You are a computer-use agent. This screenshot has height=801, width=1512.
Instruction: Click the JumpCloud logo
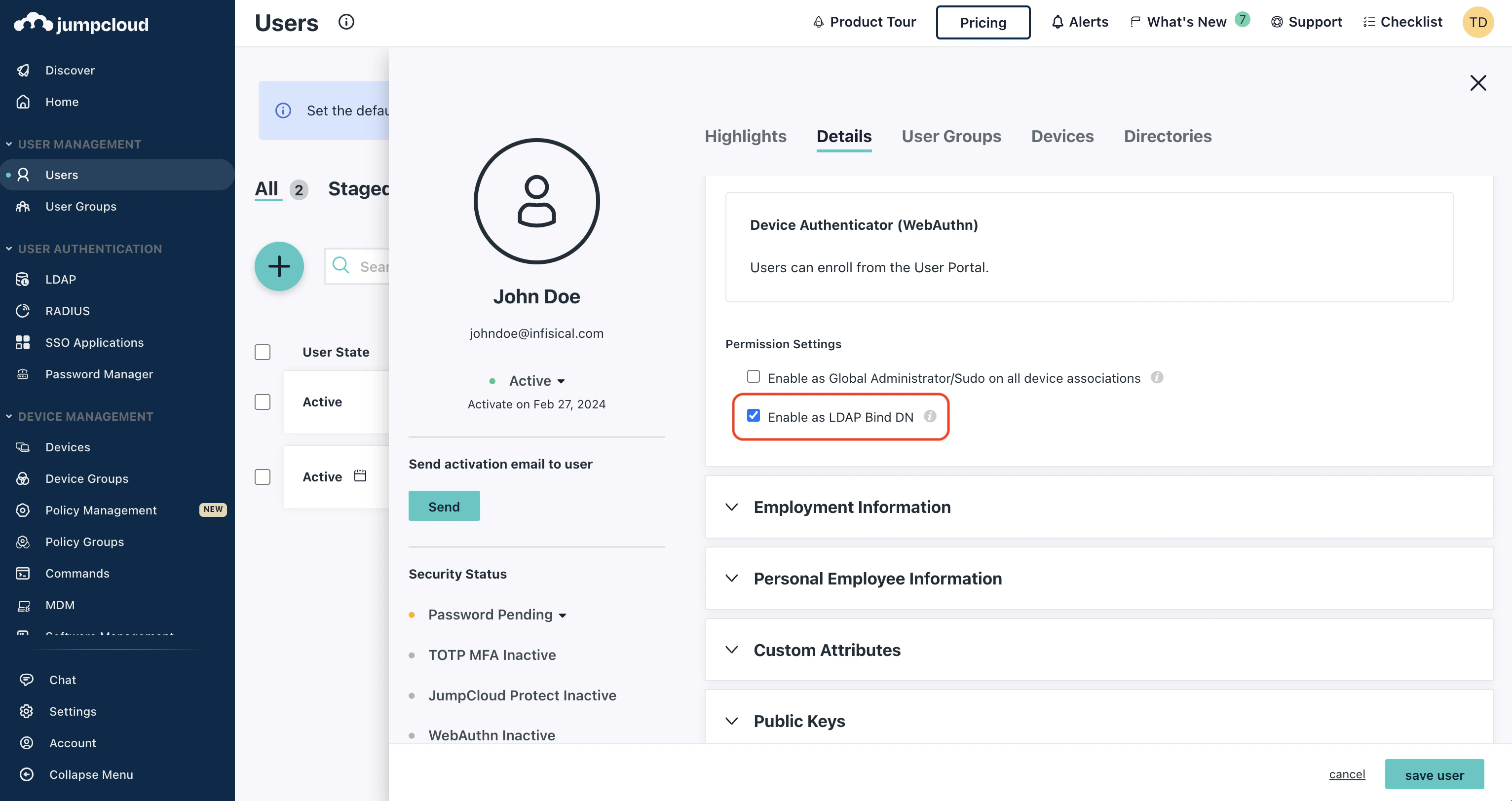click(x=81, y=24)
